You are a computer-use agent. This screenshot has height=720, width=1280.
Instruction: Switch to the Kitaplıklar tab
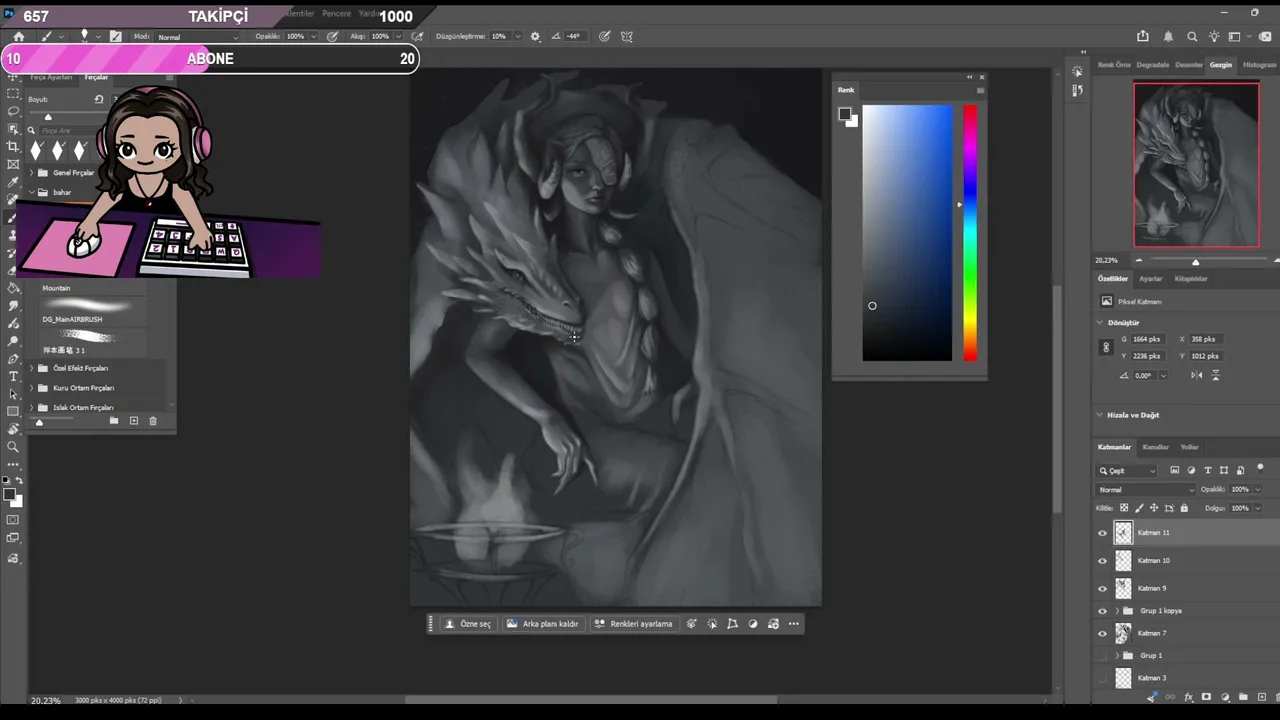click(1191, 279)
